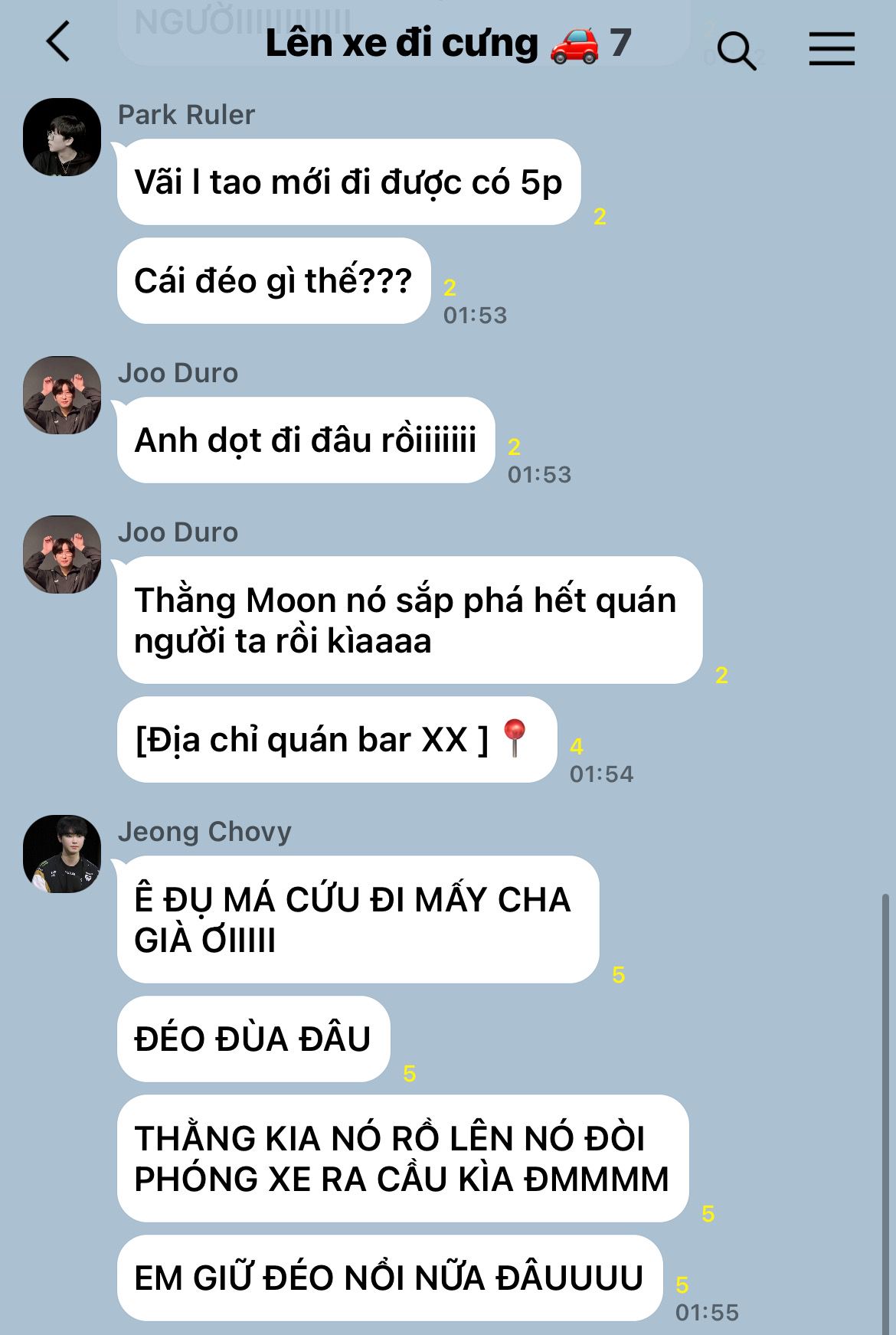Select the 'Anh dọt đi đâu rồi' bubble
The height and width of the screenshot is (1335, 896).
pyautogui.click(x=306, y=440)
